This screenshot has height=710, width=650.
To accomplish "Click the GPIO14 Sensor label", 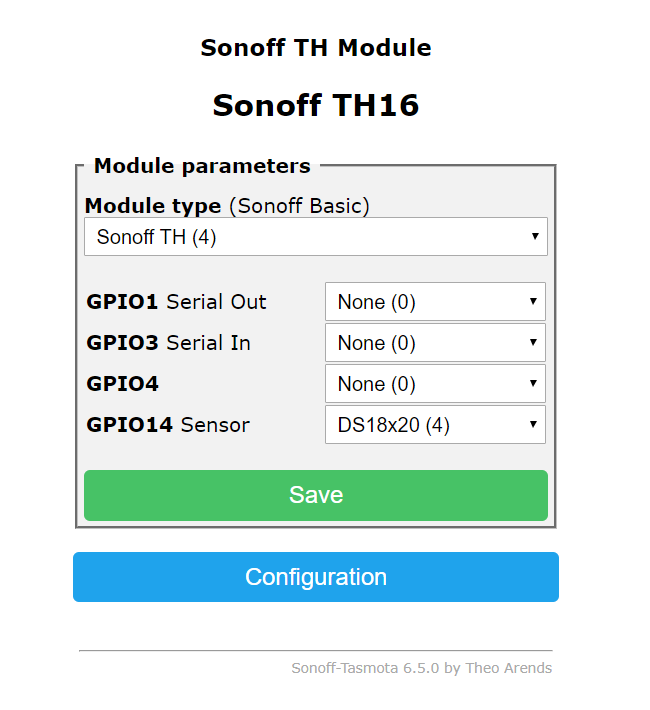I will click(168, 425).
